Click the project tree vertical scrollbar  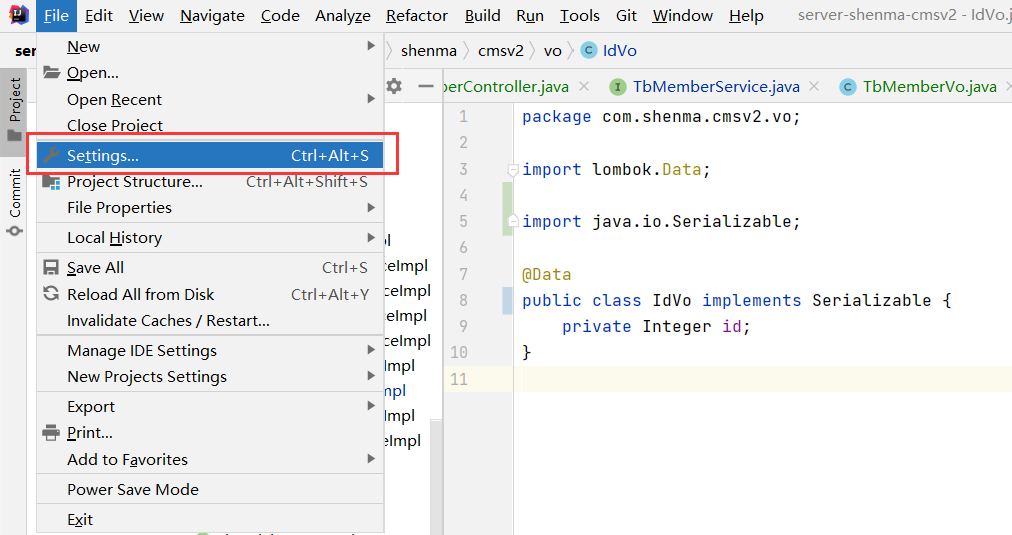pyautogui.click(x=436, y=476)
